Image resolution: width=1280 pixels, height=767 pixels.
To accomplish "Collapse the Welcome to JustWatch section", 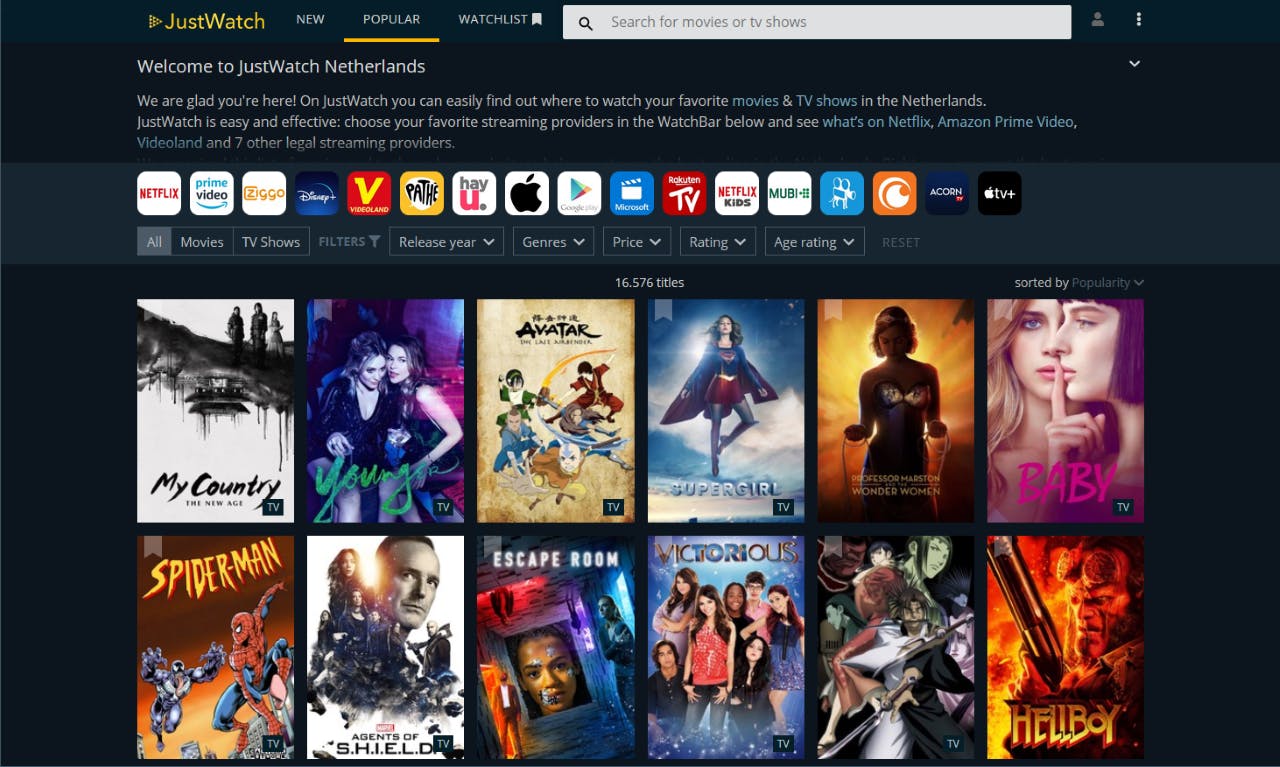I will click(x=1134, y=64).
